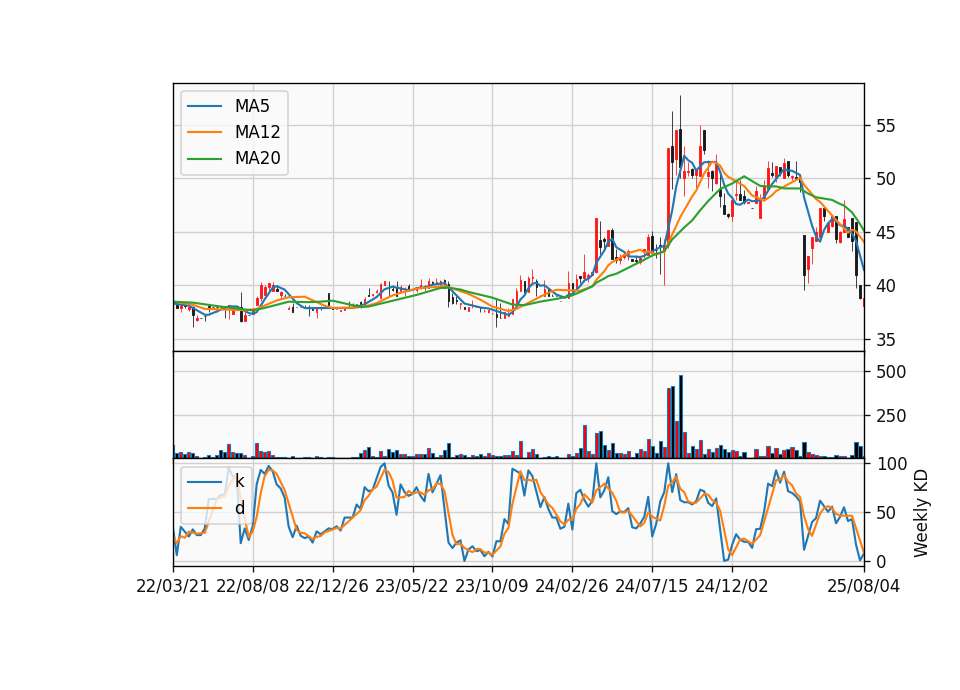The width and height of the screenshot is (960, 690).
Task: Click the 24/02/26 date label
Action: 572,586
